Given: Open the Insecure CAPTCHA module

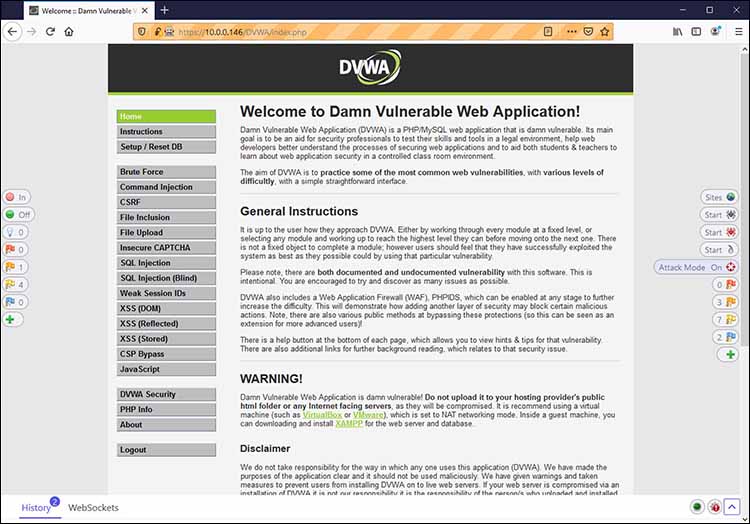Looking at the screenshot, I should click(166, 248).
